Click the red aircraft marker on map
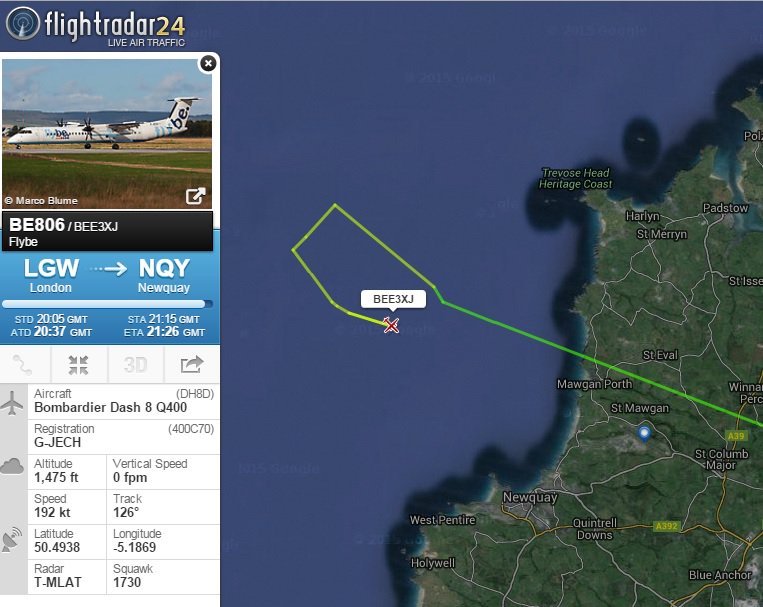The image size is (763, 607). 391,325
